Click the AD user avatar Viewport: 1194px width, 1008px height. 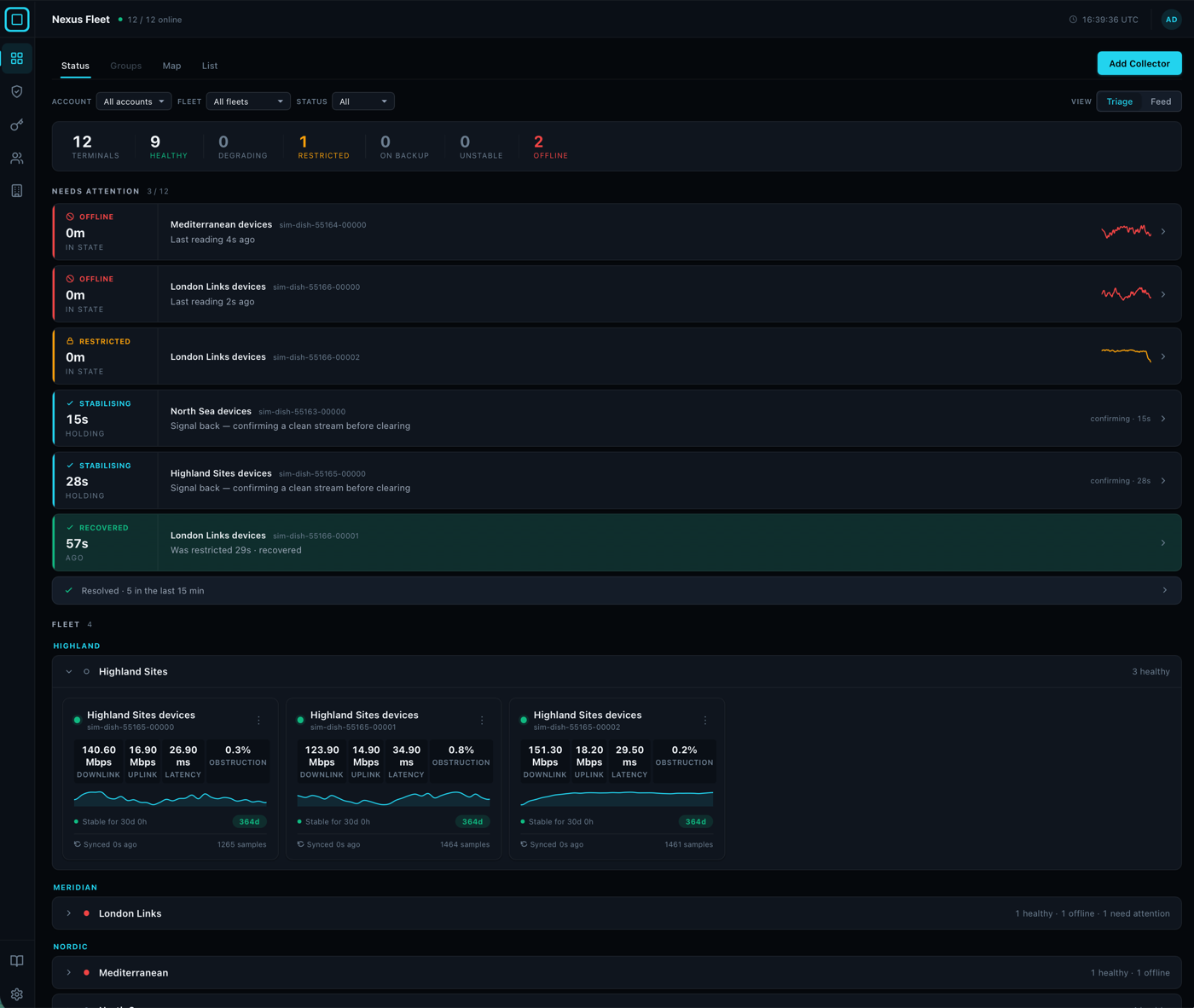tap(1171, 20)
